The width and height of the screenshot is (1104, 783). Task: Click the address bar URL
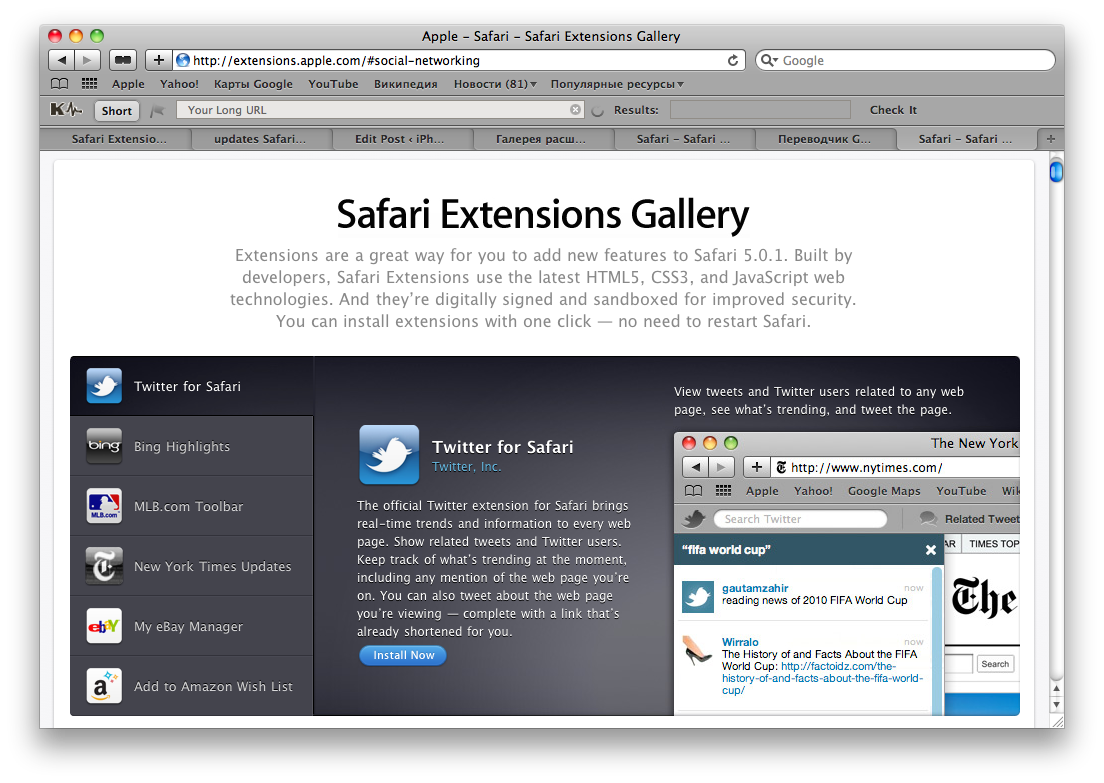[x=337, y=61]
